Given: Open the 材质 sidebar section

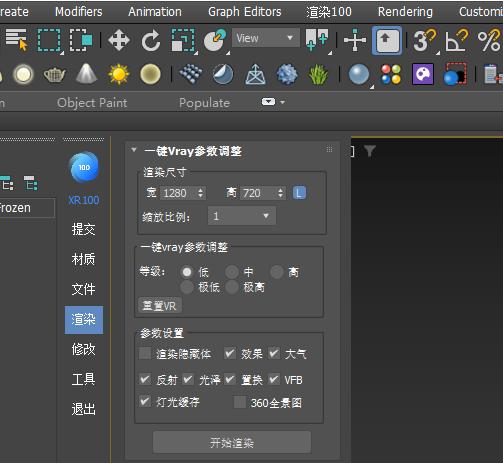Looking at the screenshot, I should (84, 259).
